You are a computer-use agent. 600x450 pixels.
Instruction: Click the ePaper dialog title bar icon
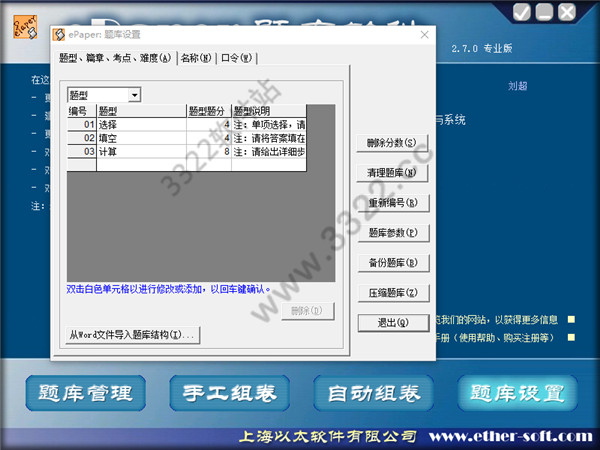coord(59,35)
